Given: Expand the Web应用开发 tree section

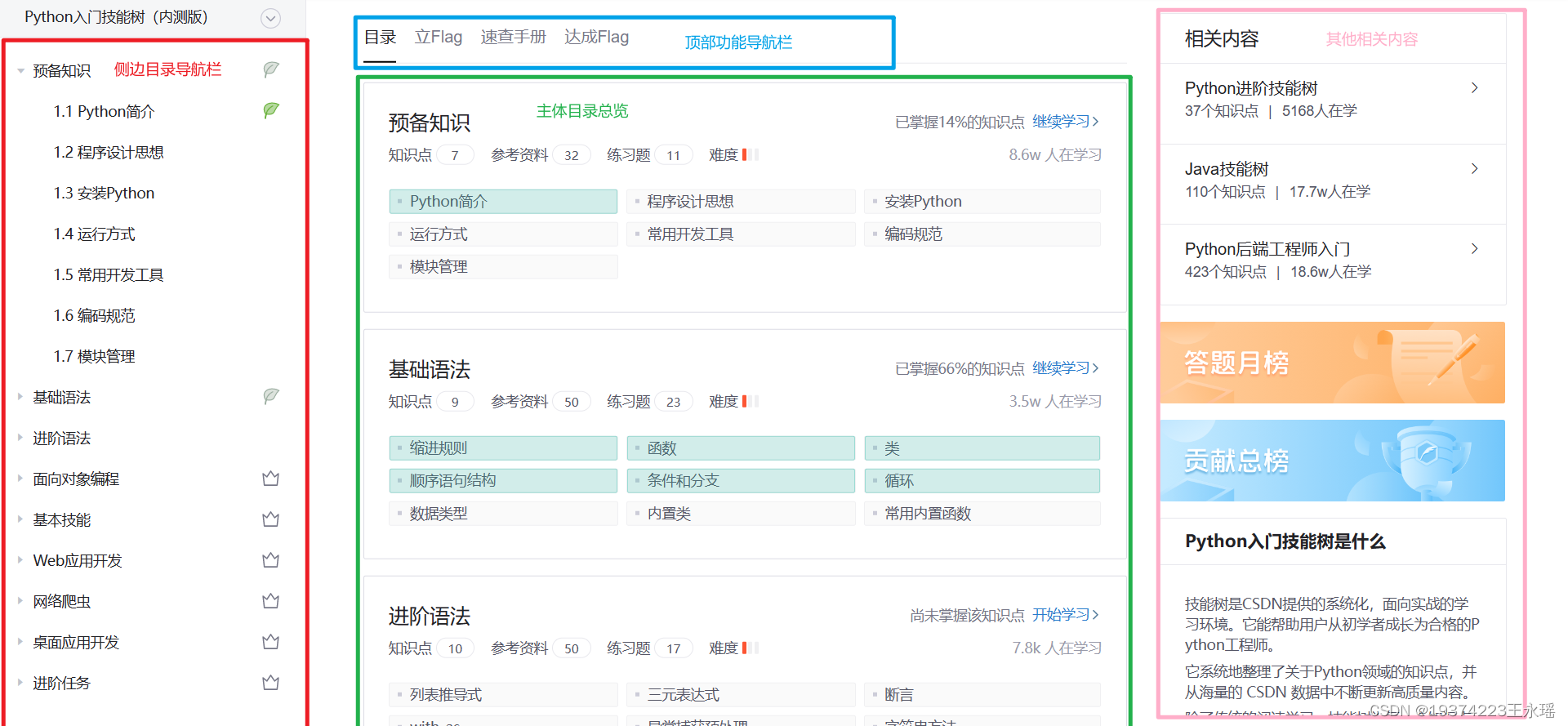Looking at the screenshot, I should click(20, 560).
